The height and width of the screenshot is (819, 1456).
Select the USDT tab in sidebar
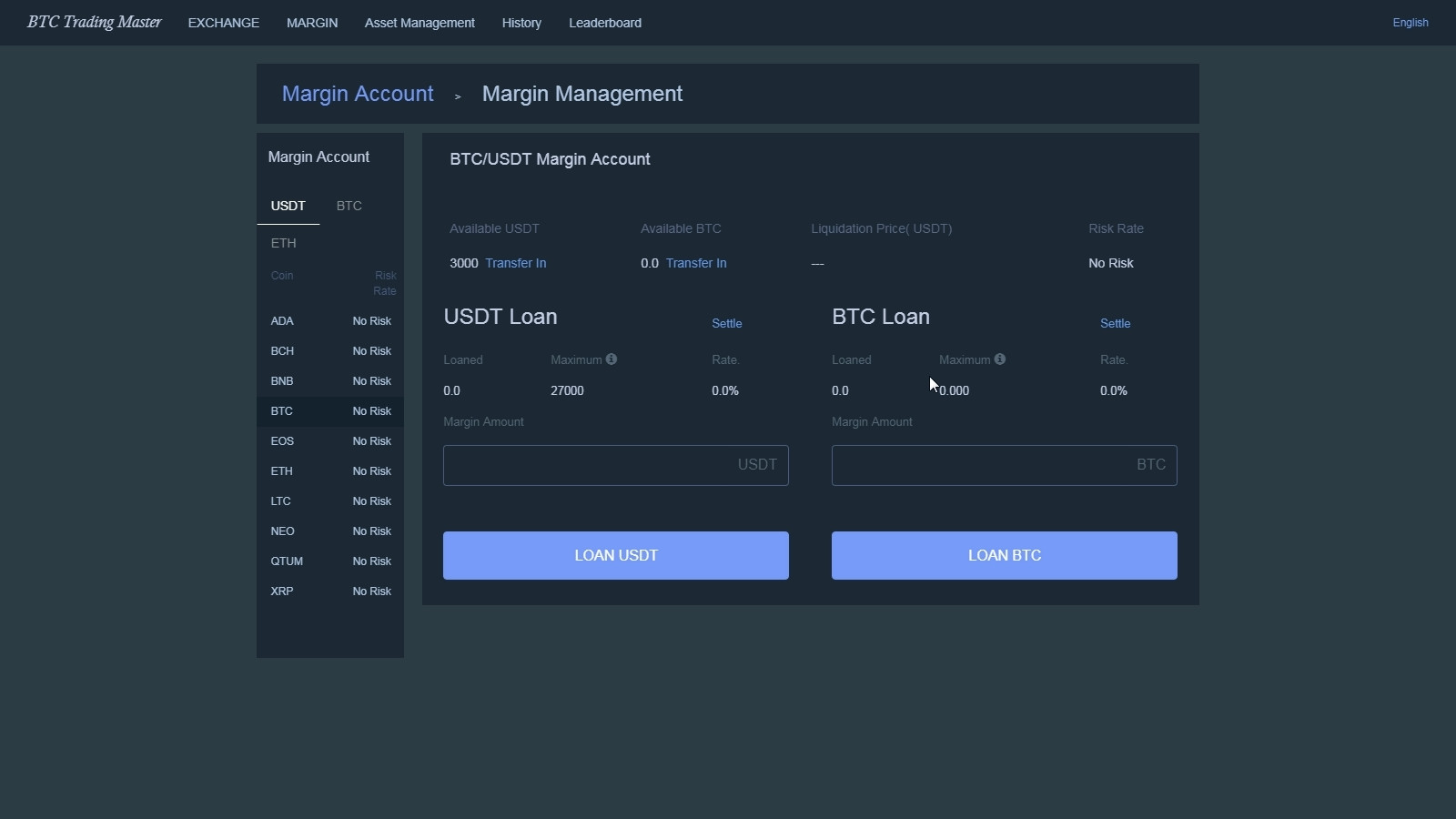pos(288,207)
